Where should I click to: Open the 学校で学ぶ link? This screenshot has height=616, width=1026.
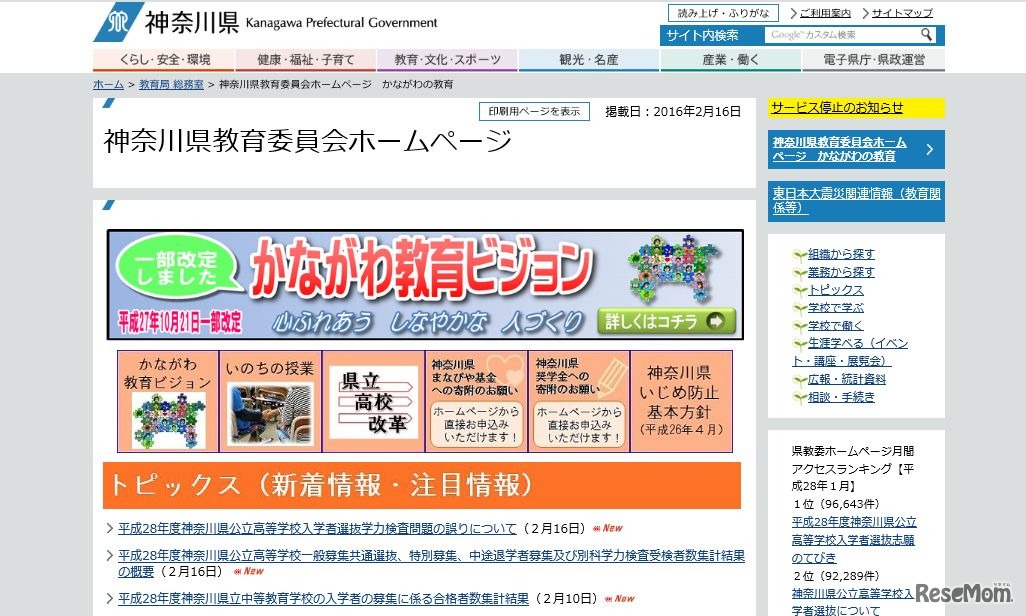coord(836,308)
